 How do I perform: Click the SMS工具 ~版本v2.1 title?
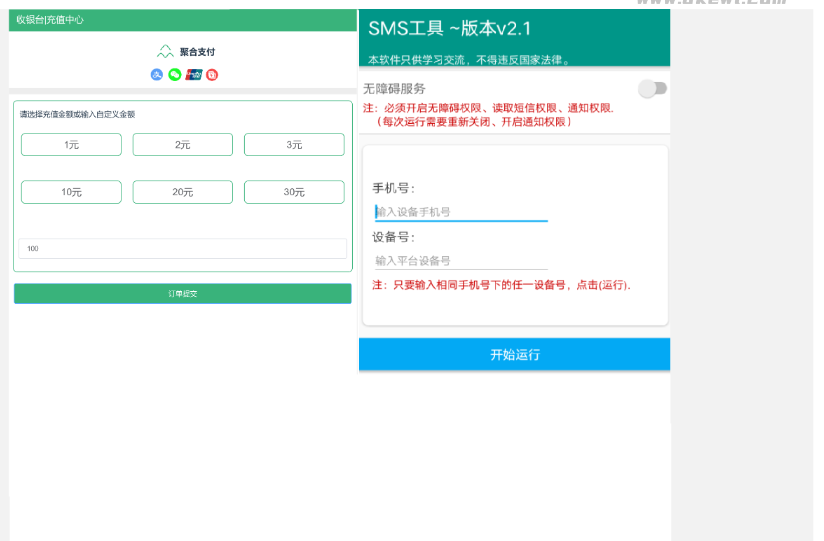450,28
